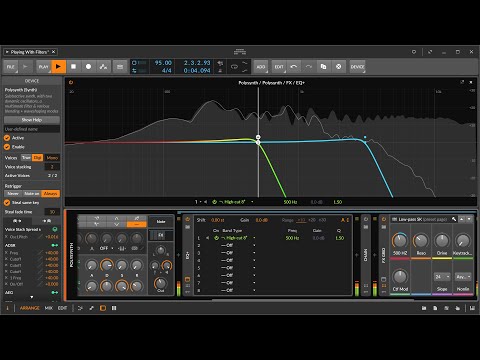This screenshot has height=360, width=480.
Task: Toggle the Enable checkbox
Action: 7,147
